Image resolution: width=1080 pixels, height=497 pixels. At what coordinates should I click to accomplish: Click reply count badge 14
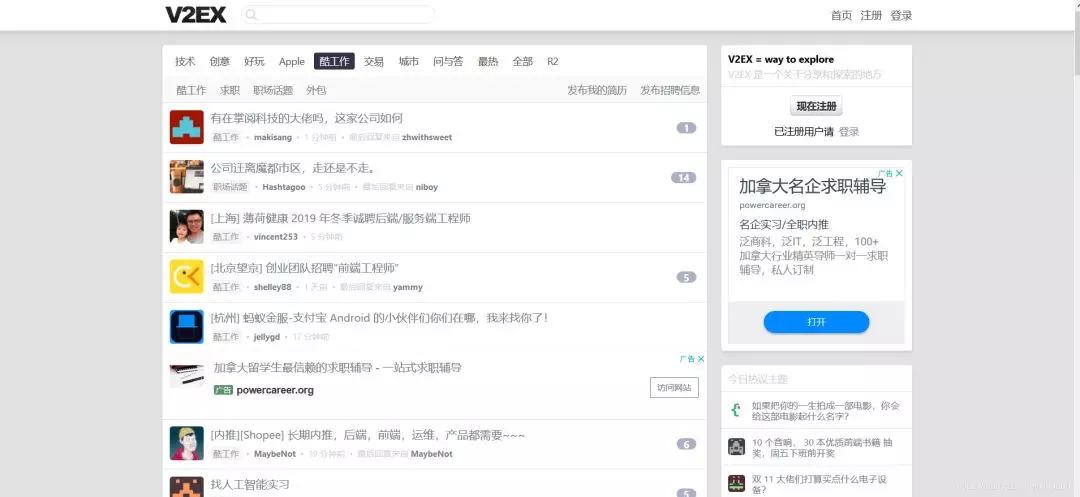click(x=683, y=178)
